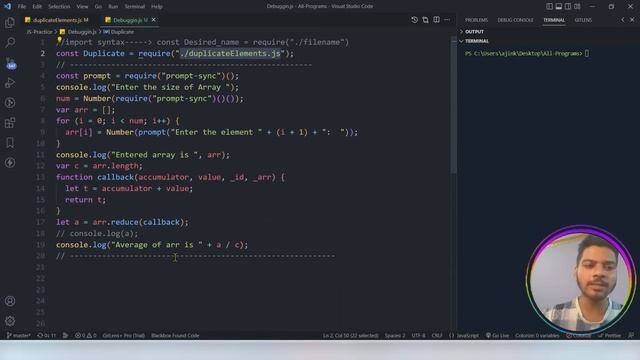Toggle the secondary side bar layout button
The image size is (640, 360).
point(568,6)
